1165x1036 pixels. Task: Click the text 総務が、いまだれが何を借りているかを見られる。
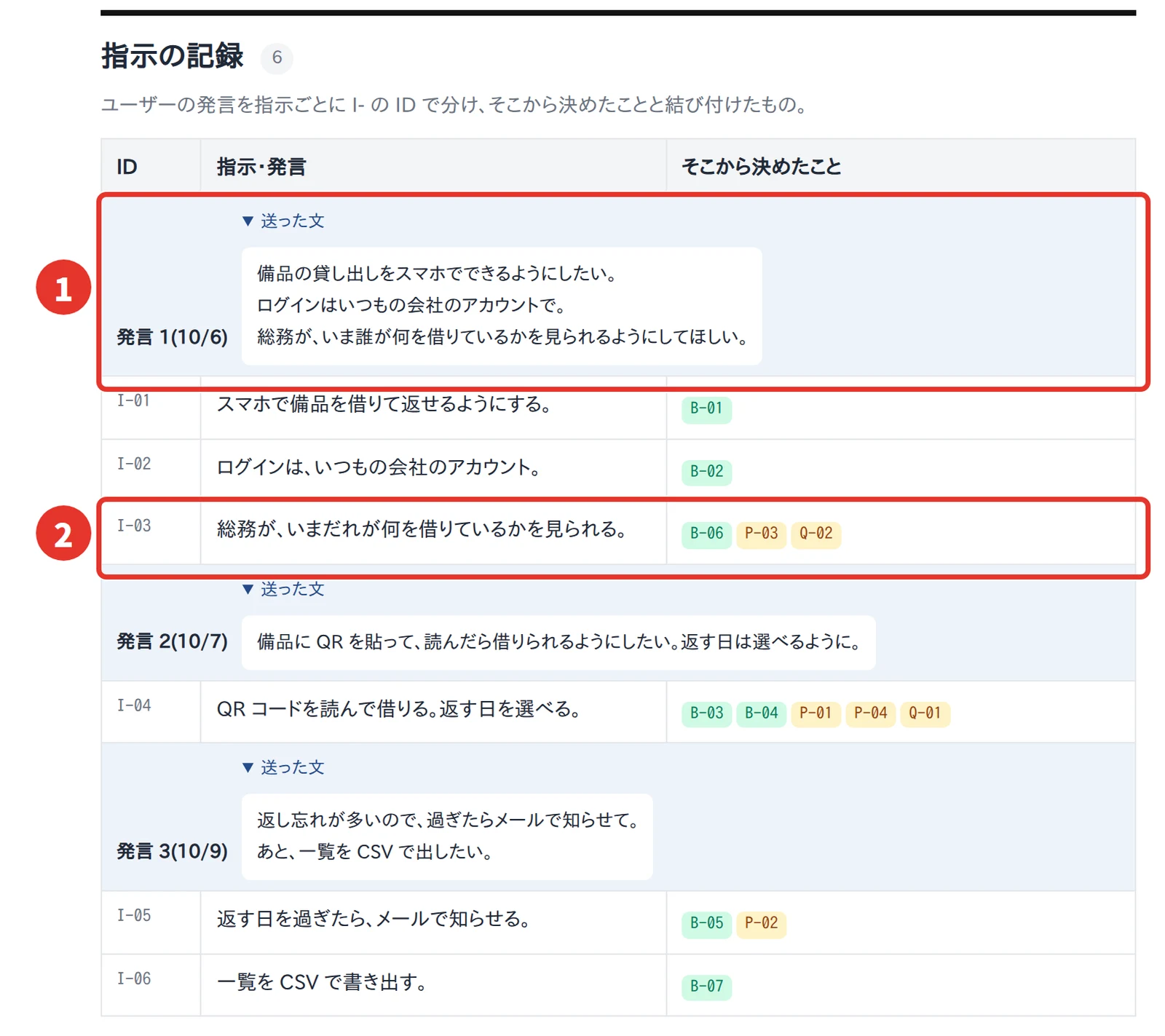tap(423, 529)
